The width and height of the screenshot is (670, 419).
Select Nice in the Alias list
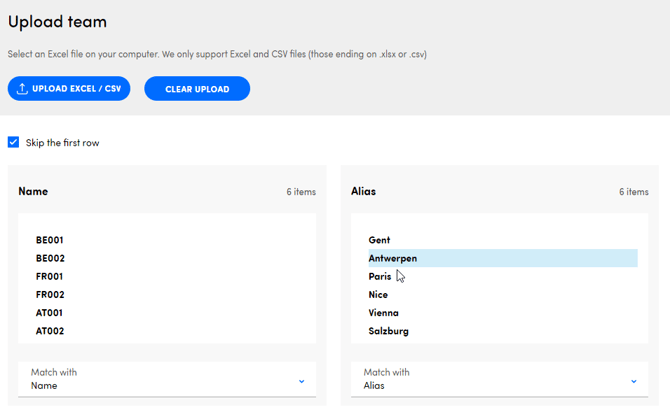(x=378, y=295)
